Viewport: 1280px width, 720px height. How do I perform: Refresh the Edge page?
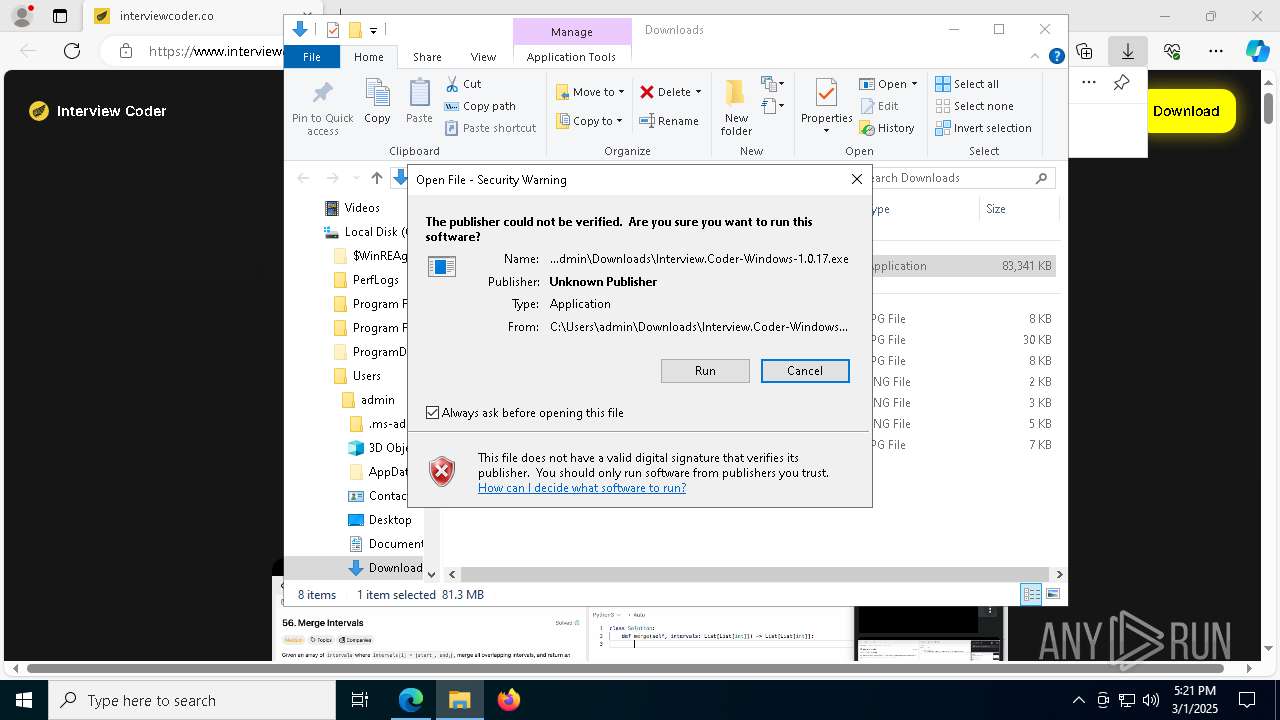(71, 51)
